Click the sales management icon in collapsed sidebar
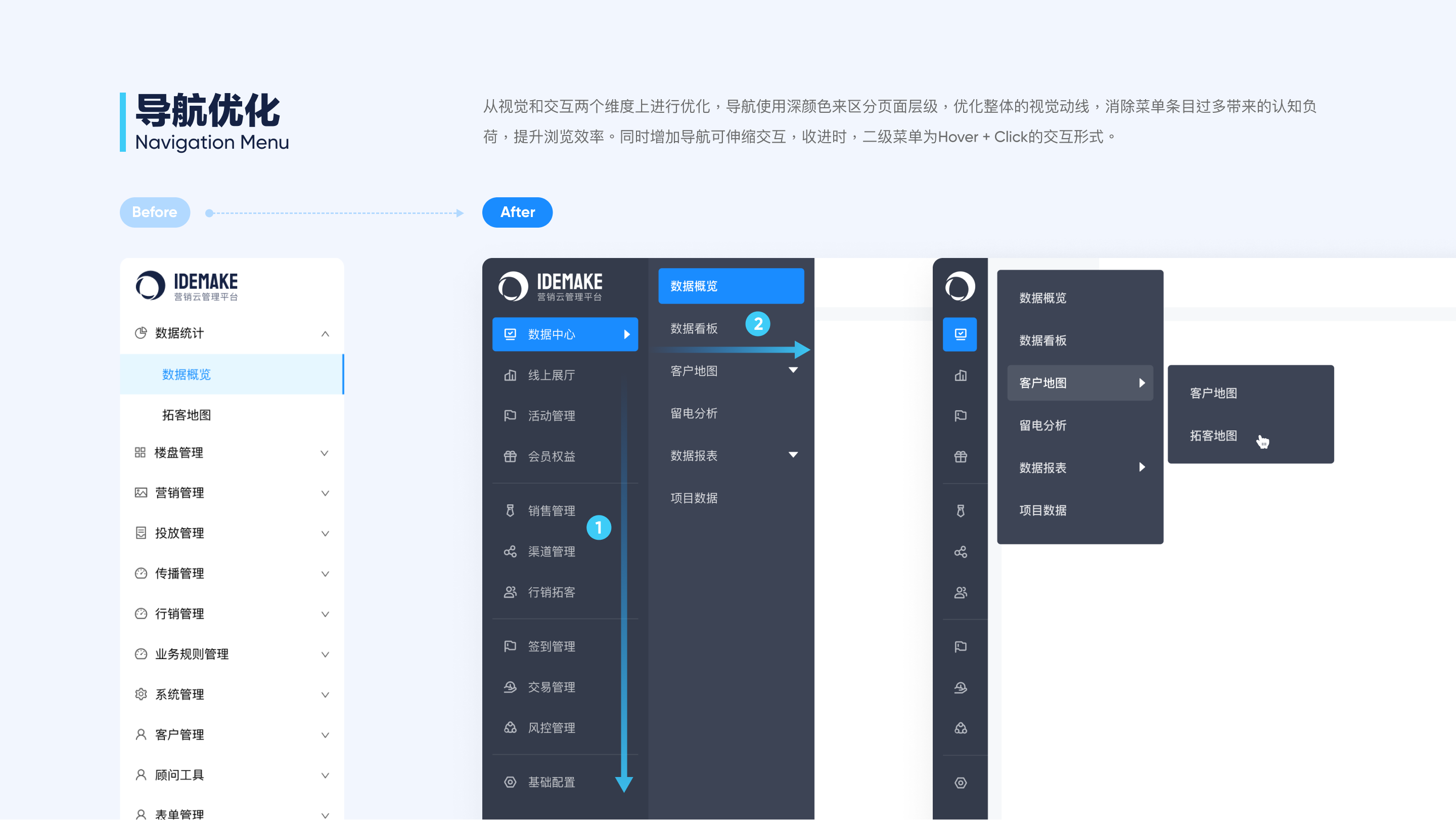Screen dimensions: 1456x820 coord(961,511)
